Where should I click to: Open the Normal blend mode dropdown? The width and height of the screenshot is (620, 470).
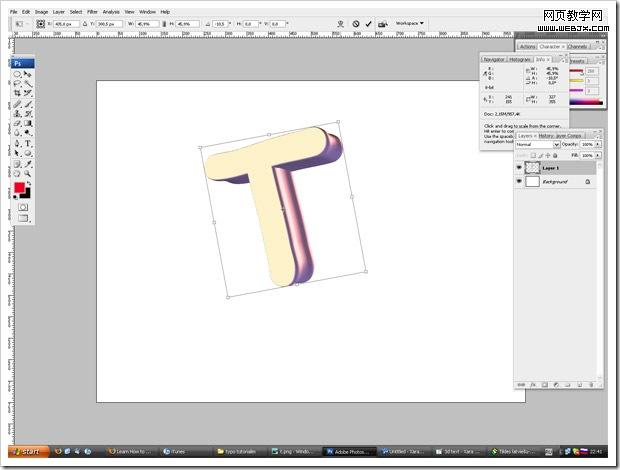(x=537, y=145)
